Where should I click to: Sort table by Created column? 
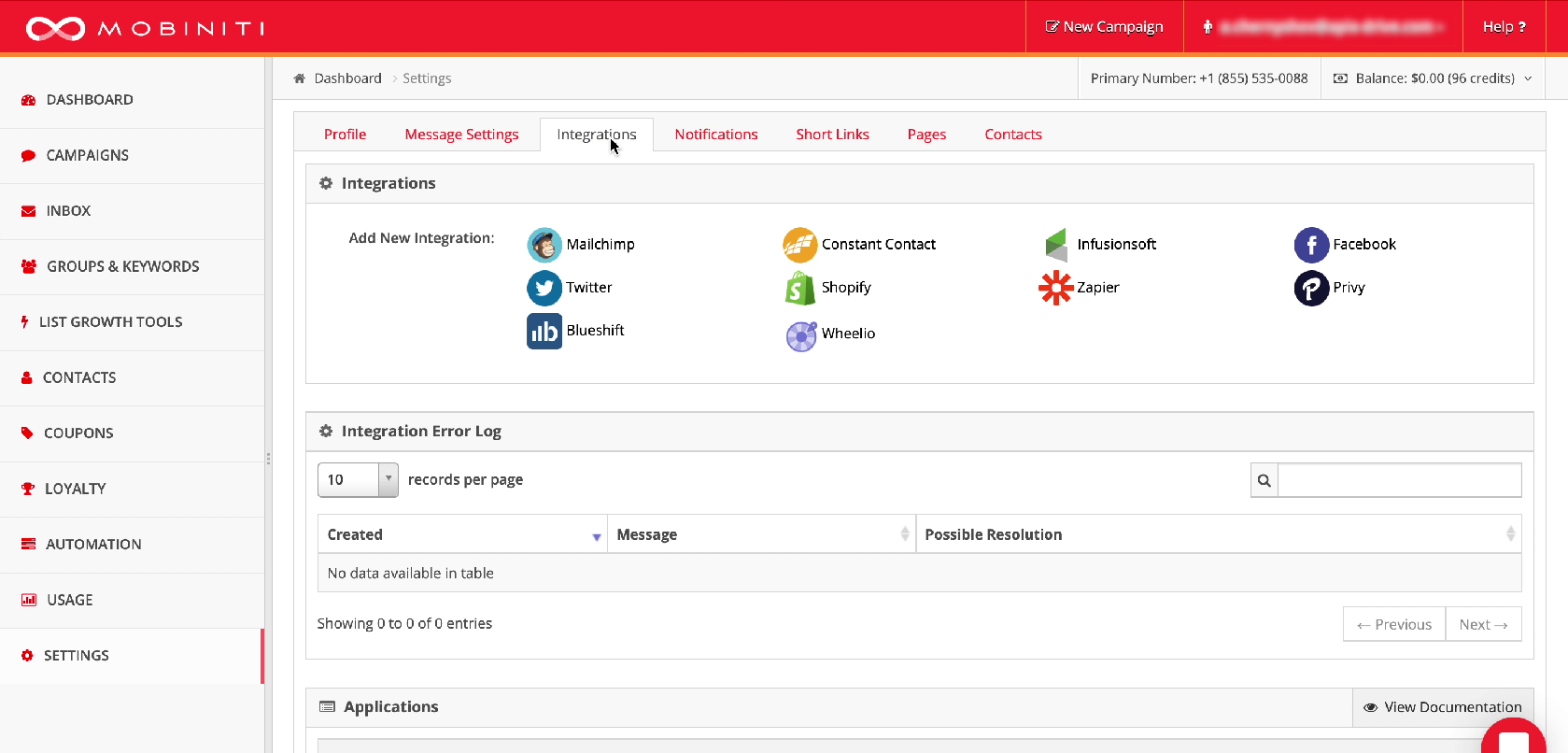(x=462, y=534)
